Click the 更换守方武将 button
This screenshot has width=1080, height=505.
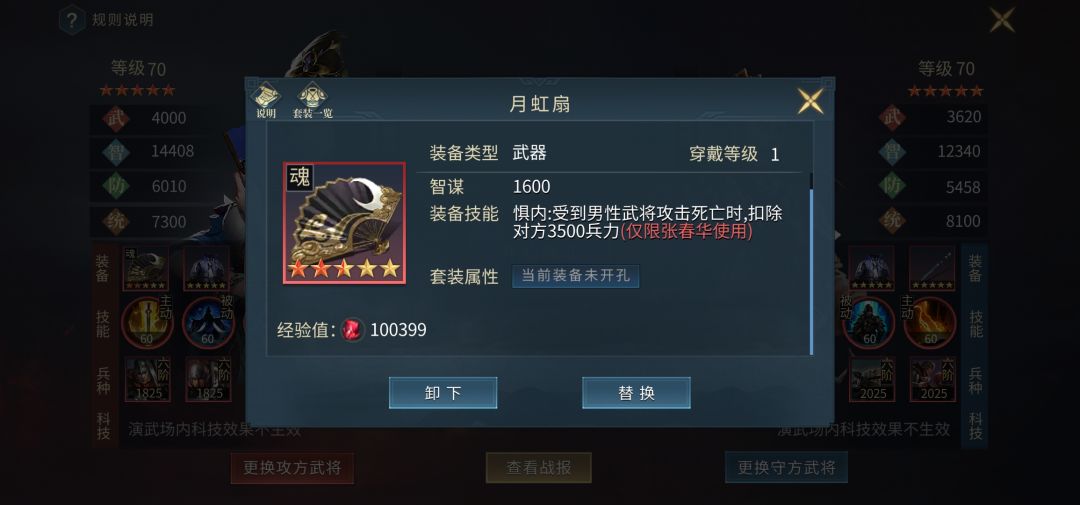pos(786,468)
